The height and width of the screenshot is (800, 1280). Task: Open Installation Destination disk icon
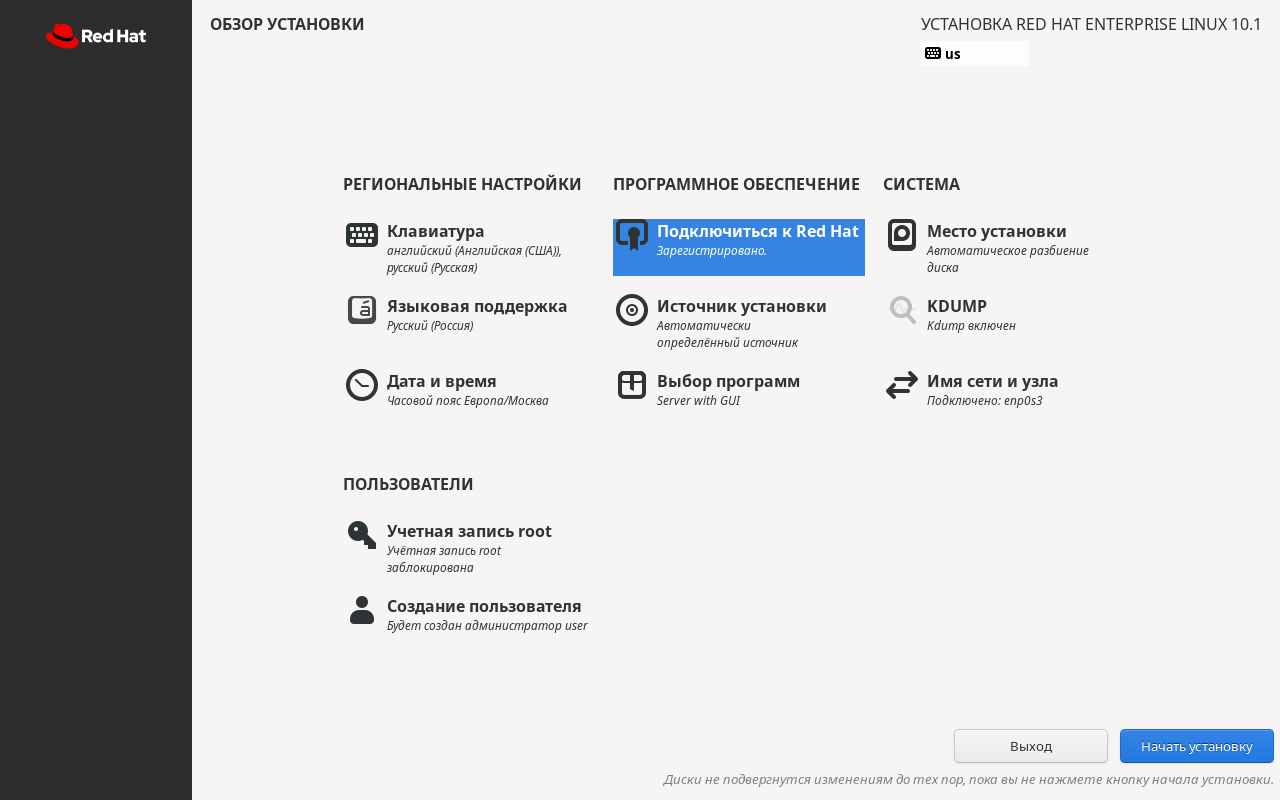tap(902, 235)
